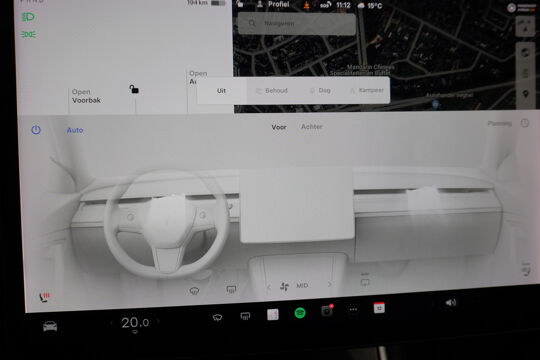
Task: Toggle front windshield defrost in bottom bar
Action: tap(217, 317)
